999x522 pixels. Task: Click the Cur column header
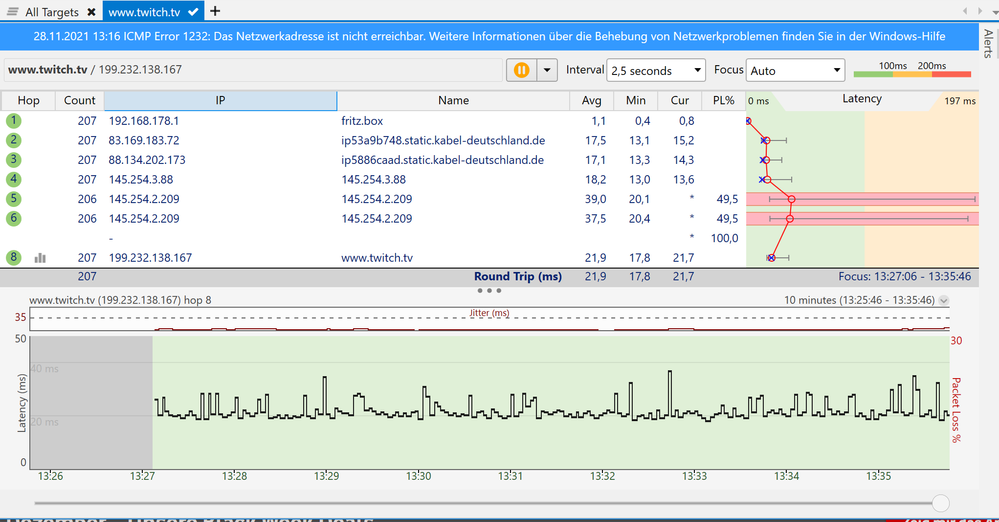click(x=679, y=100)
